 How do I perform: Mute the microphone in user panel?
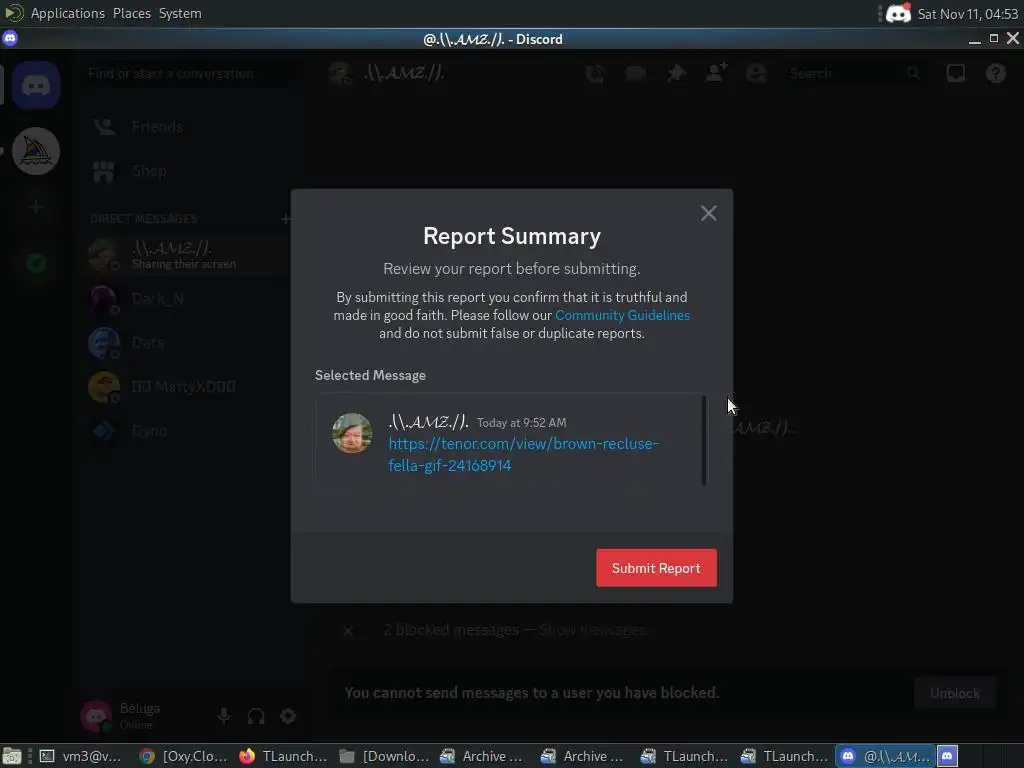[x=224, y=716]
